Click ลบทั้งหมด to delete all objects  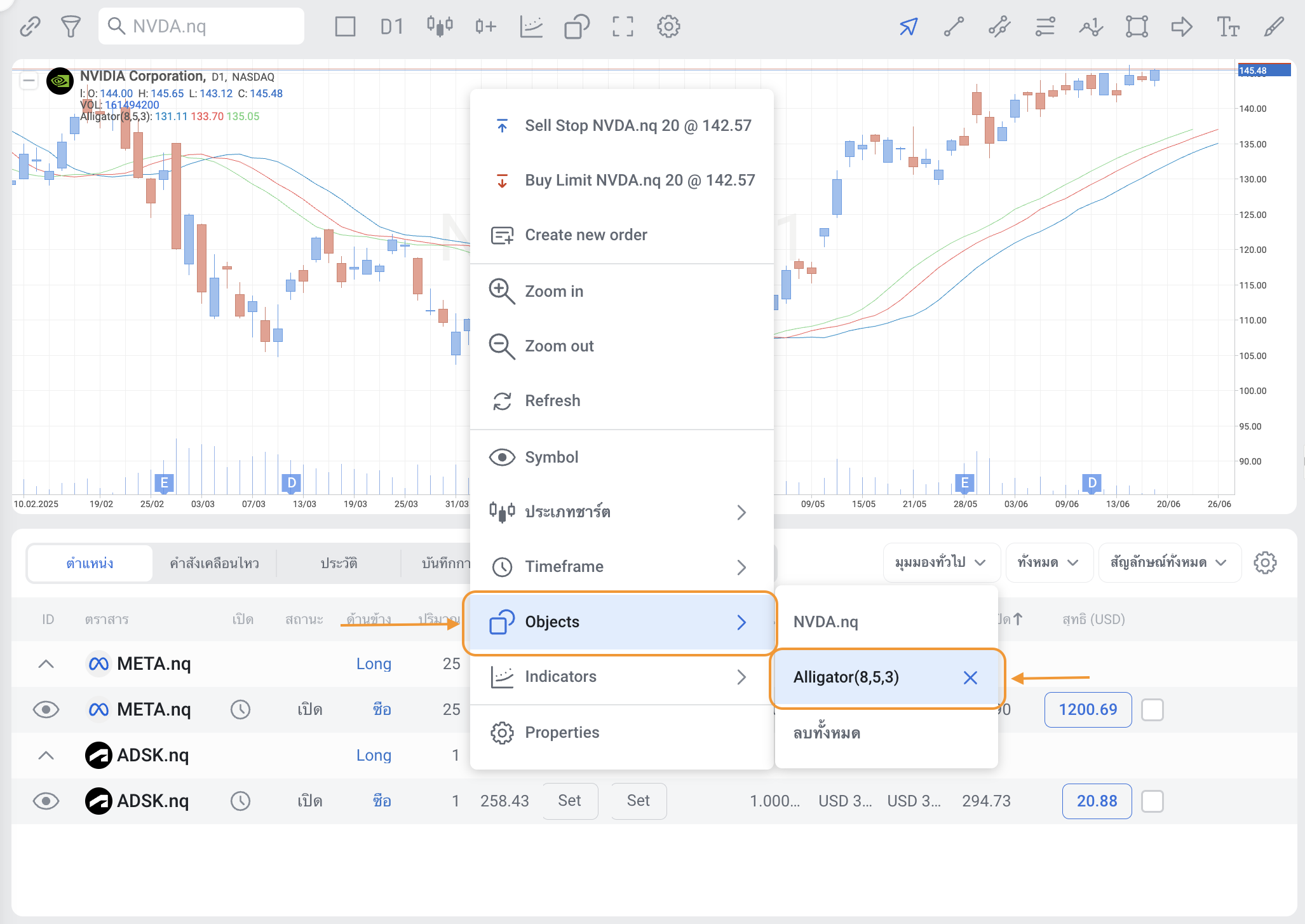pyautogui.click(x=827, y=733)
